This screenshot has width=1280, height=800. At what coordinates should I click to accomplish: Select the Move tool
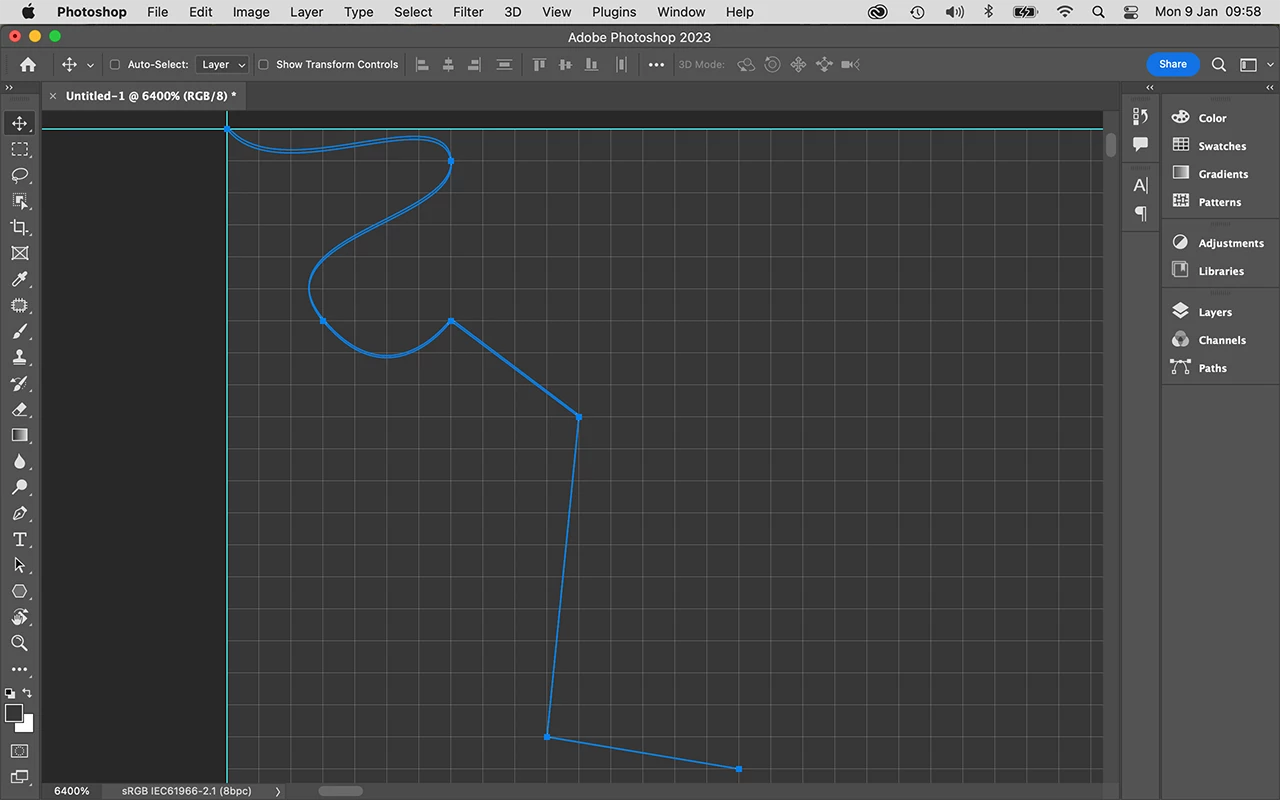tap(19, 123)
